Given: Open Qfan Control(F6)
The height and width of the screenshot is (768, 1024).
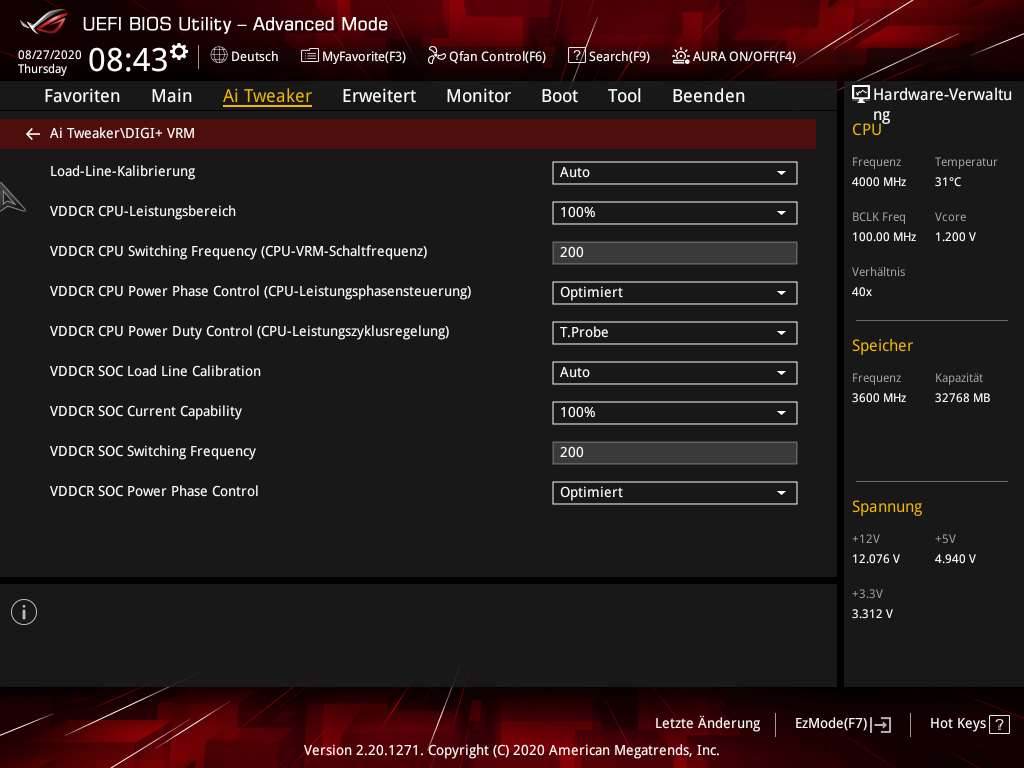Looking at the screenshot, I should click(487, 56).
